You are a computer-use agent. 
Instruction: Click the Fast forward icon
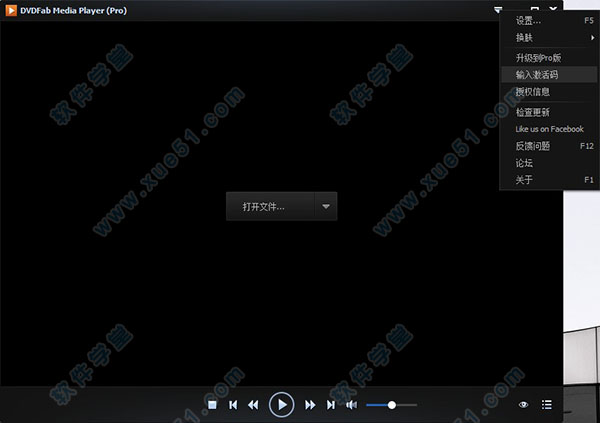pyautogui.click(x=310, y=405)
